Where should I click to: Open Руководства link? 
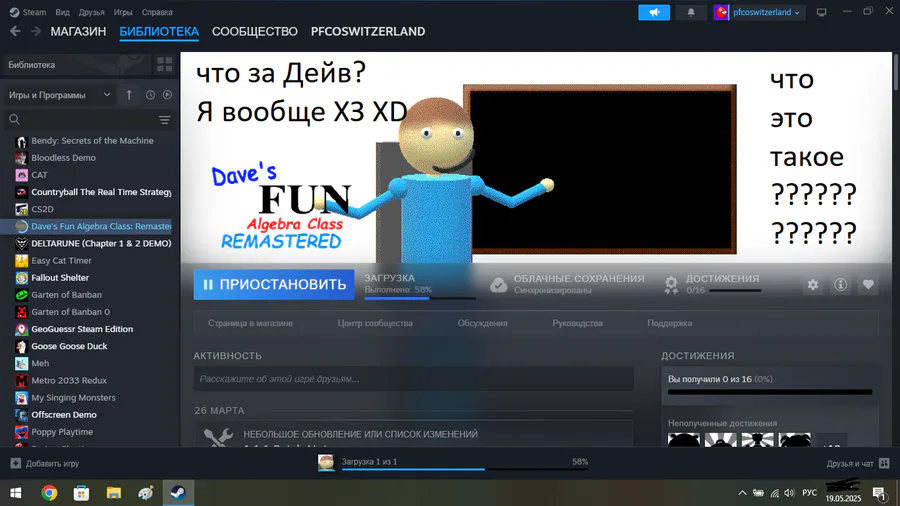click(x=577, y=324)
